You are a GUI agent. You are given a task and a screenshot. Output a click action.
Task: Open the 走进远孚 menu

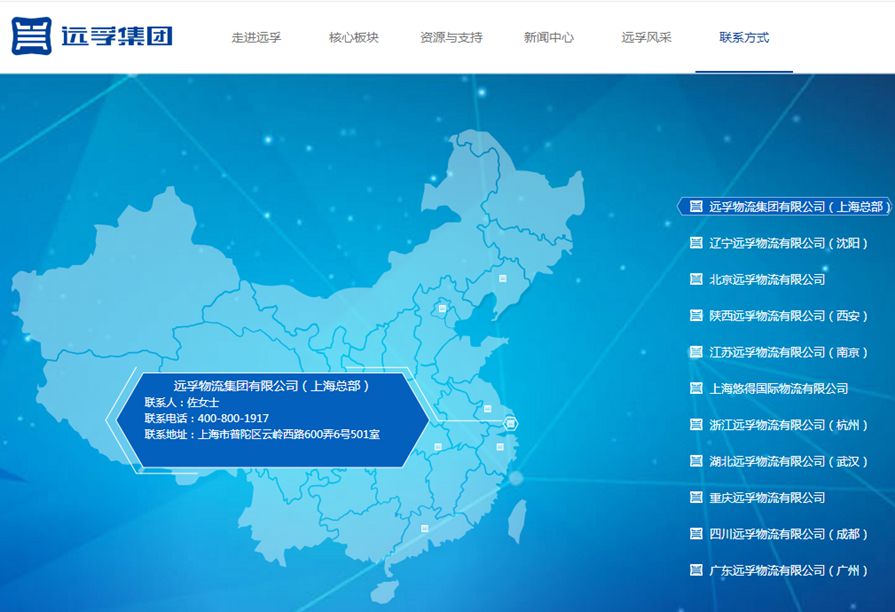[256, 38]
